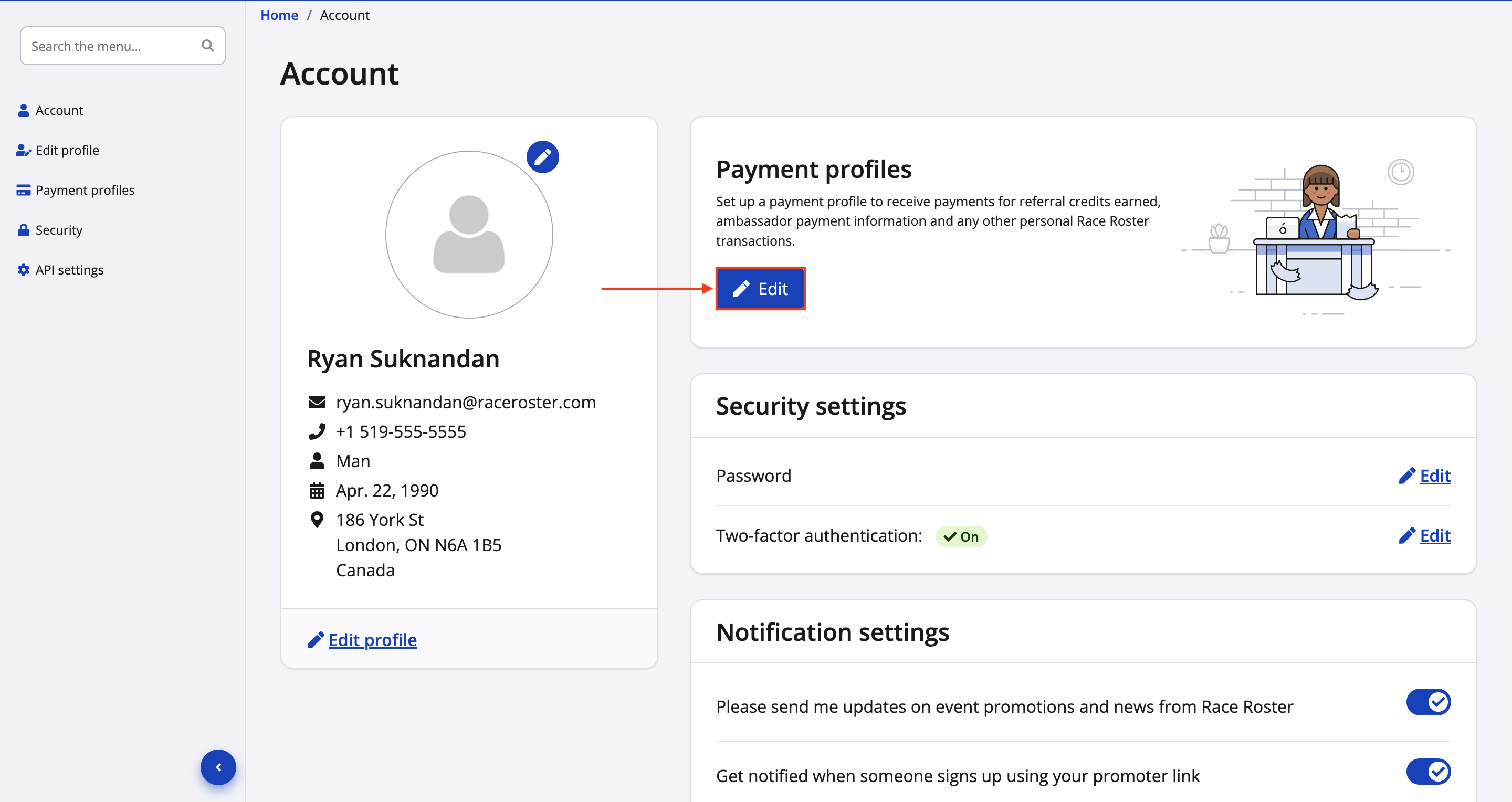Viewport: 1512px width, 802px height.
Task: Click the blue Edit payment profiles button
Action: click(760, 289)
